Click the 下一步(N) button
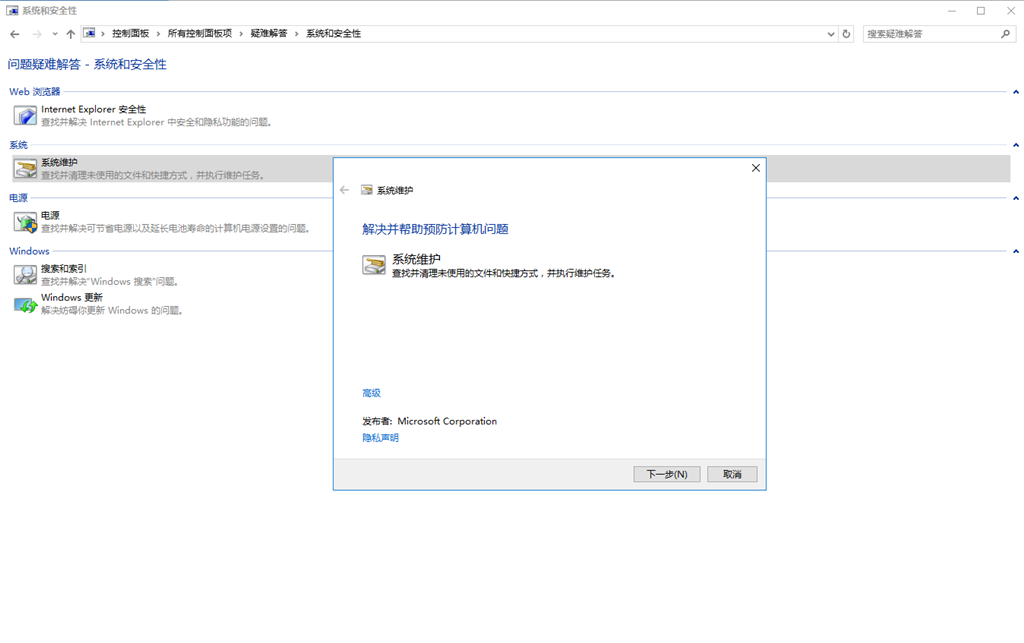 [x=667, y=474]
